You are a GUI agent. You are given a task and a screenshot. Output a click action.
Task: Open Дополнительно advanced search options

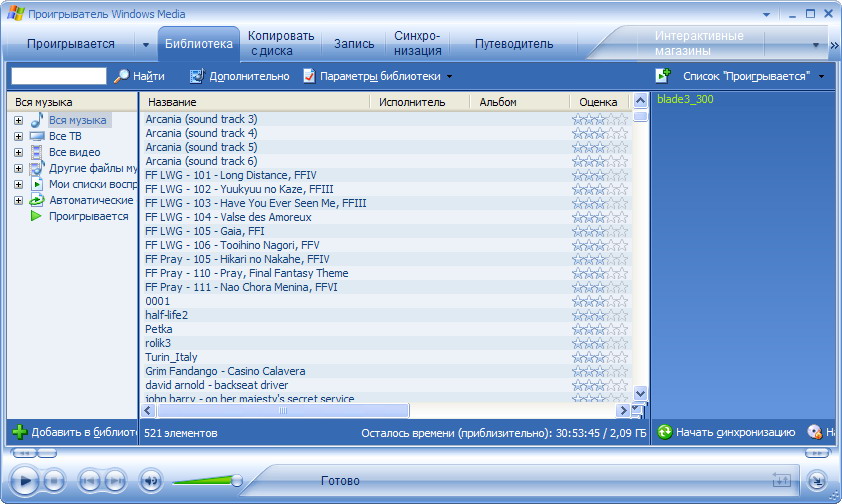(239, 76)
